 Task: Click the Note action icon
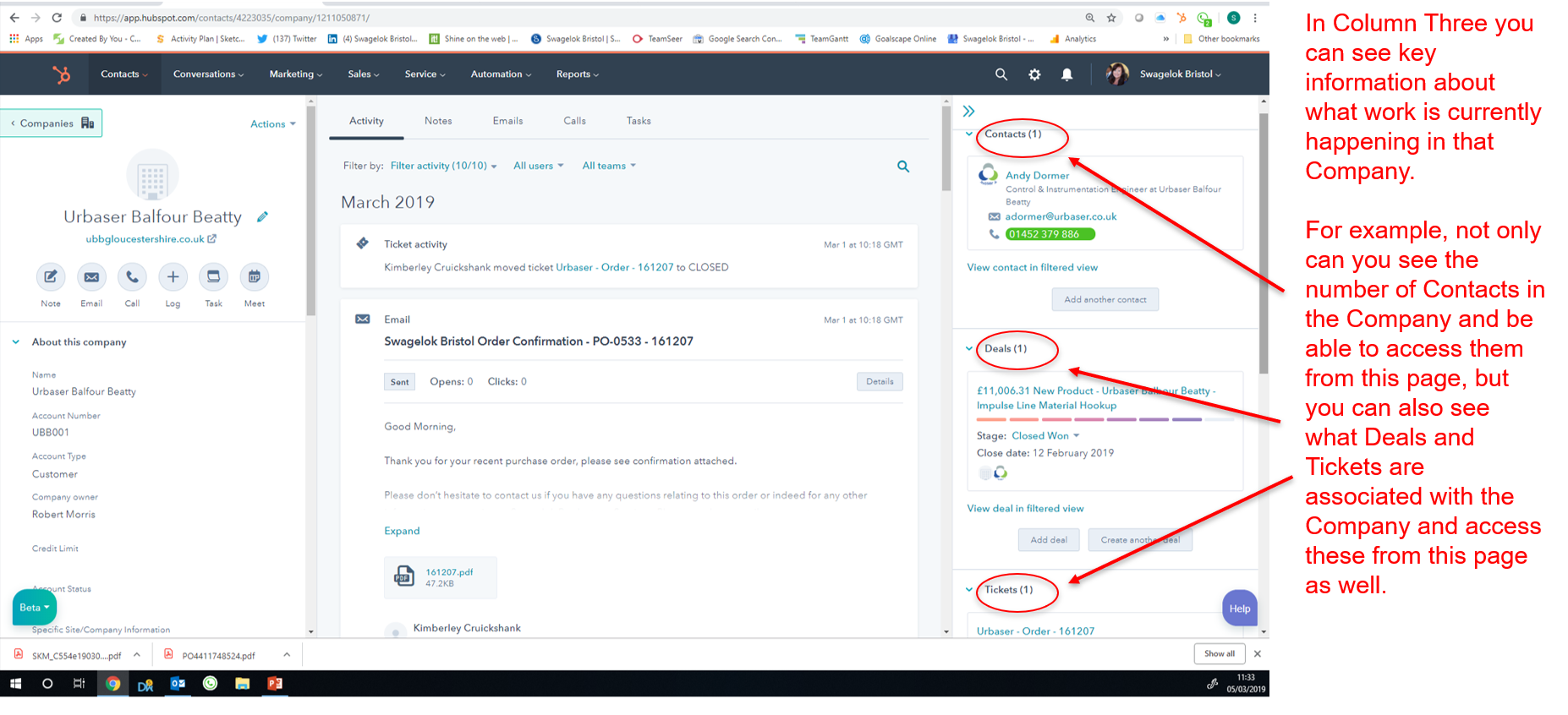click(x=51, y=276)
